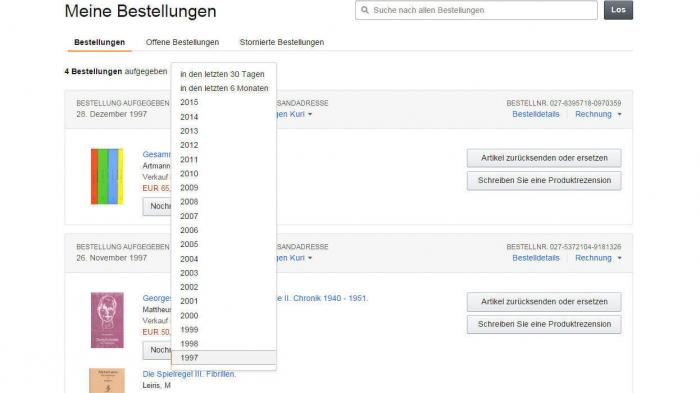
Task: Open the 'Gesam' product title link by Artmann
Action: point(157,155)
